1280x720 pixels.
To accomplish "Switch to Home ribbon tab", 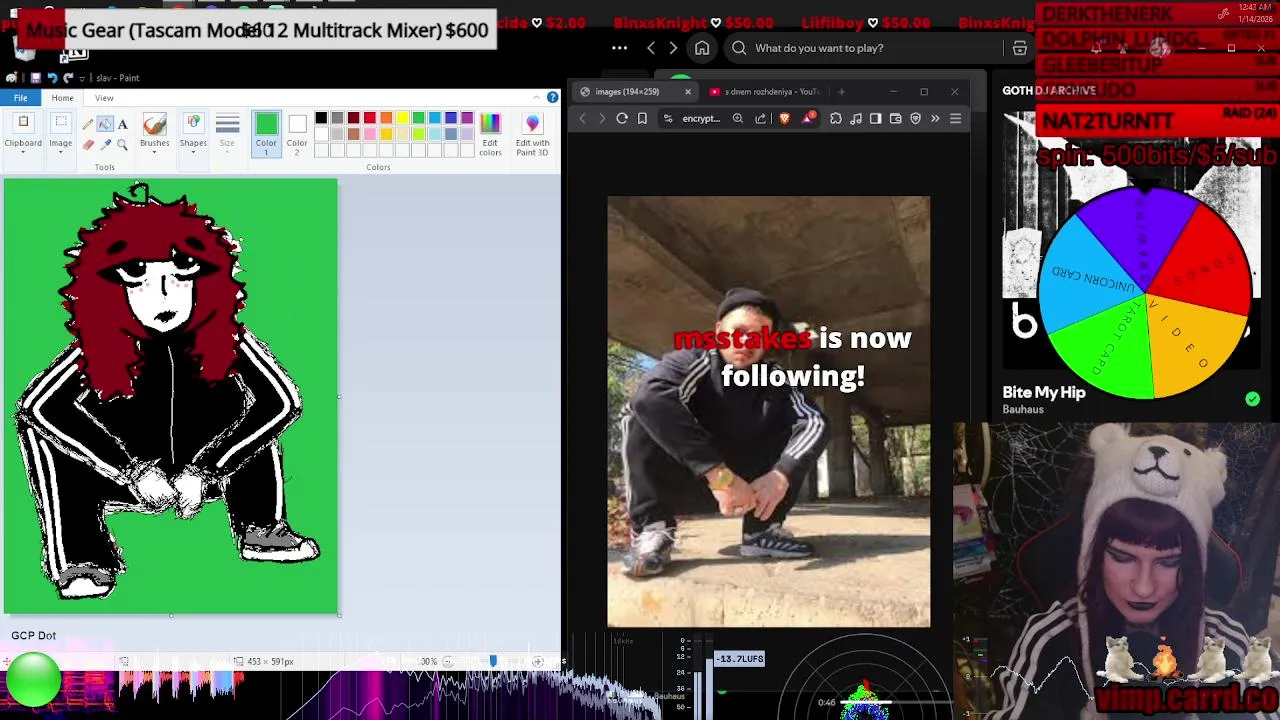I will tap(62, 98).
